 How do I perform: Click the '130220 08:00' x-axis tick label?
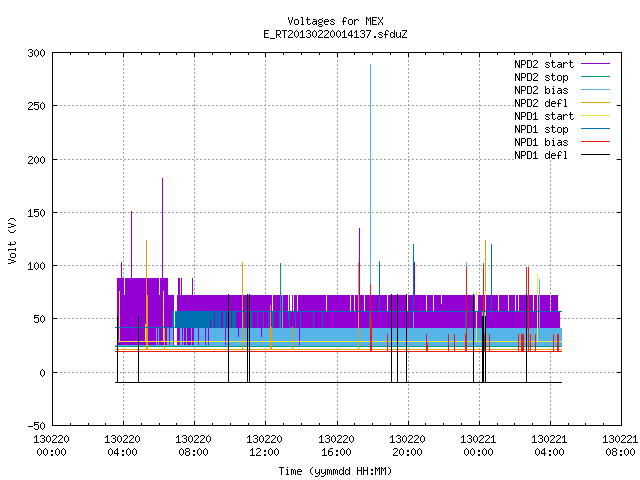[193, 446]
